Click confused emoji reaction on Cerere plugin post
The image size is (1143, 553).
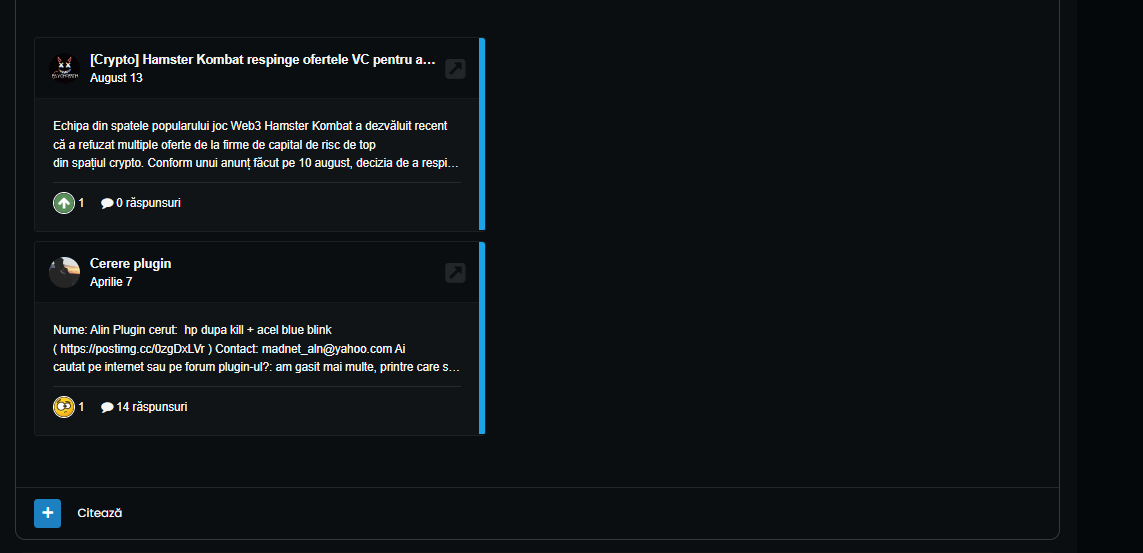64,407
